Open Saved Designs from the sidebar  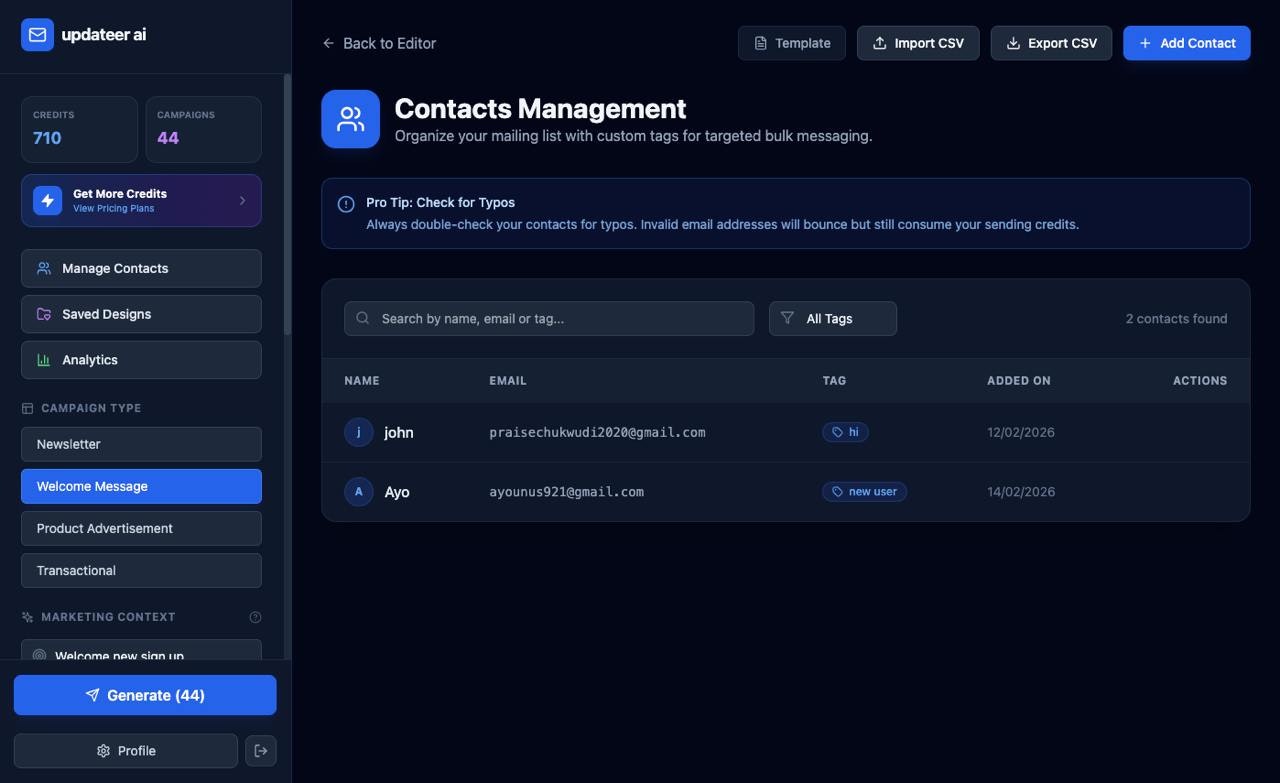click(141, 314)
